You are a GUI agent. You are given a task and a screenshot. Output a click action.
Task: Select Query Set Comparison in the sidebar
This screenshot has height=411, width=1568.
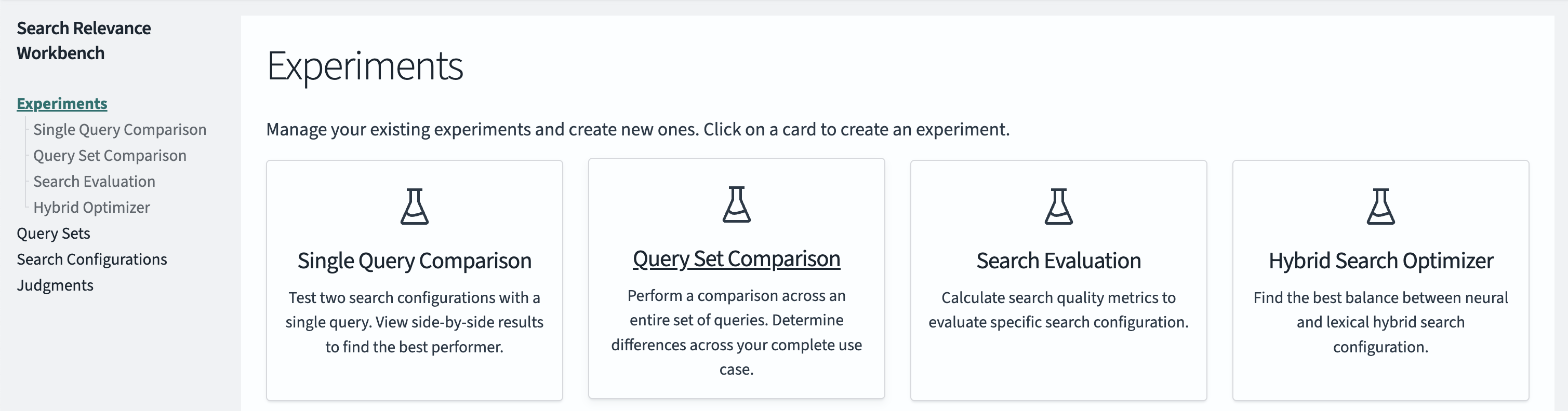110,156
